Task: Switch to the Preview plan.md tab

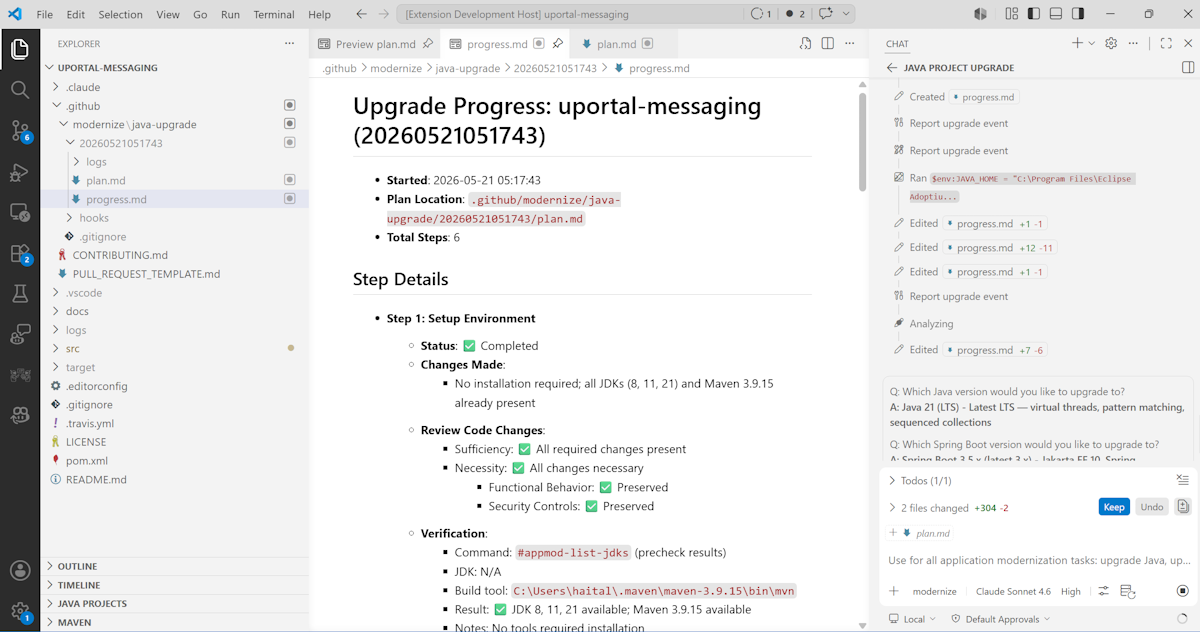Action: tap(374, 44)
